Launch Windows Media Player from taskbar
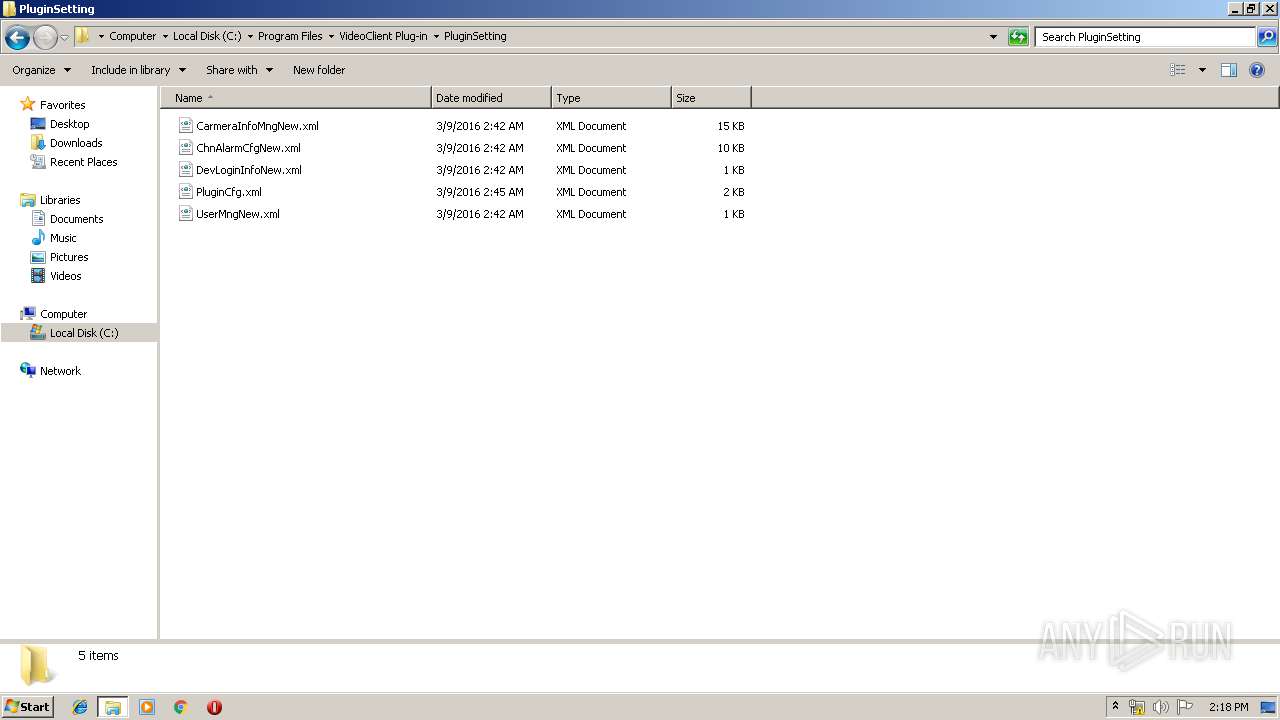The image size is (1280, 720). (147, 707)
